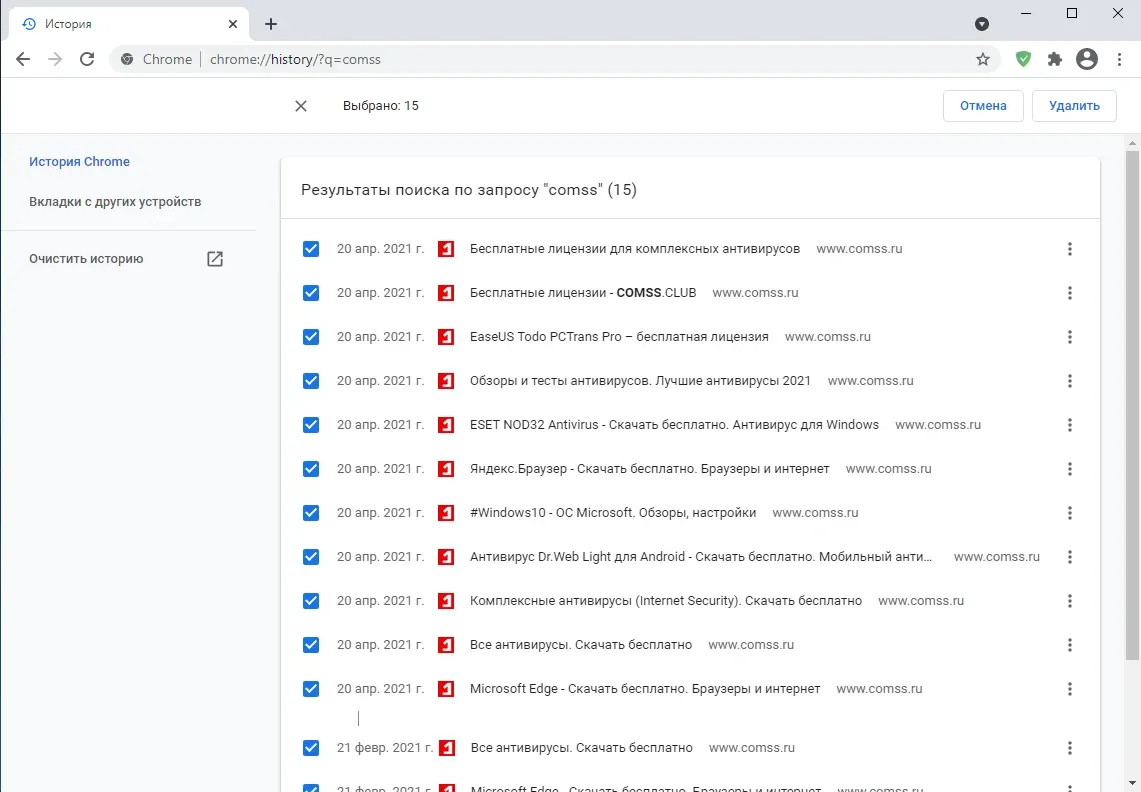This screenshot has width=1141, height=792.
Task: Open the Extensions puzzle icon
Action: coord(1054,59)
